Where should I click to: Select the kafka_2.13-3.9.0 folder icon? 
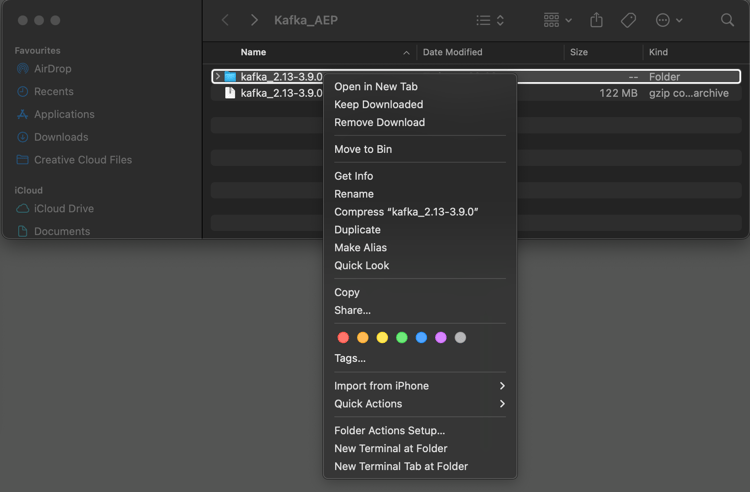point(230,77)
